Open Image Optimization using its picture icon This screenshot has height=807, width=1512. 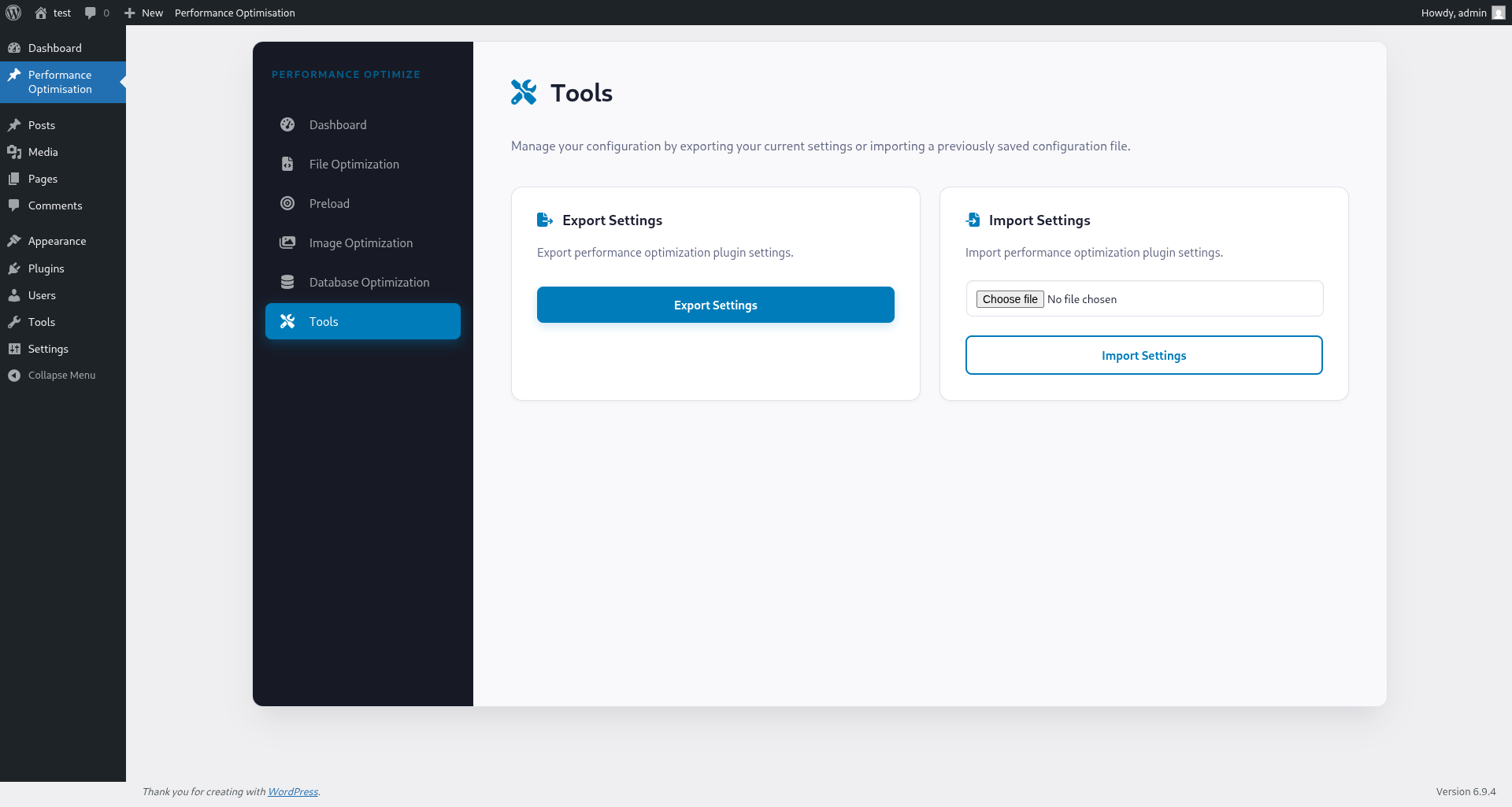pos(288,242)
